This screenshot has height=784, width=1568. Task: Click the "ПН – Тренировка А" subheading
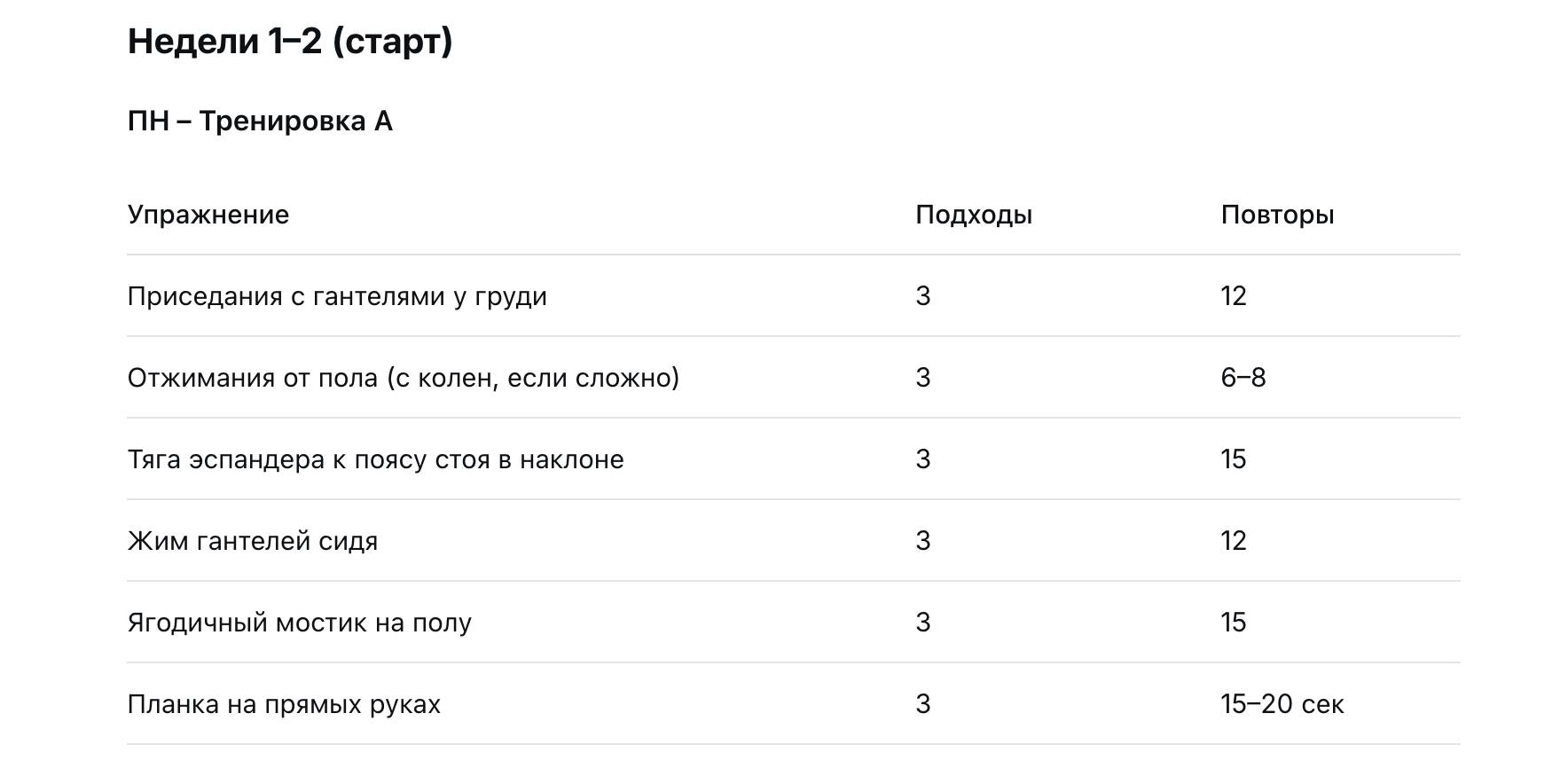coord(260,122)
